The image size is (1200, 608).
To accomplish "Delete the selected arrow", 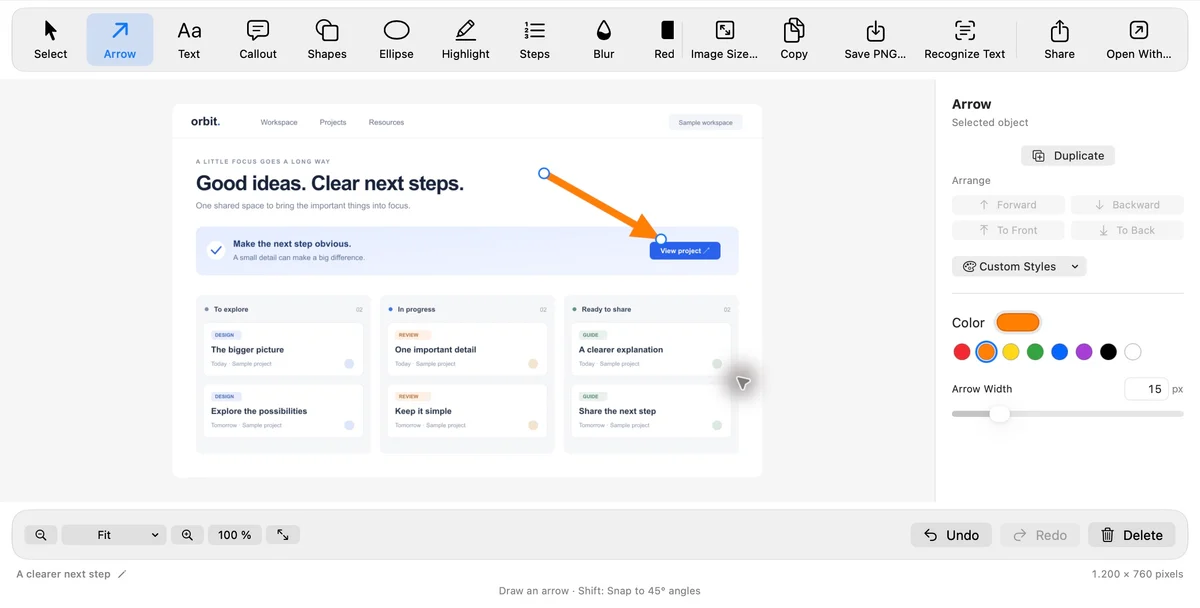I will coord(1132,535).
